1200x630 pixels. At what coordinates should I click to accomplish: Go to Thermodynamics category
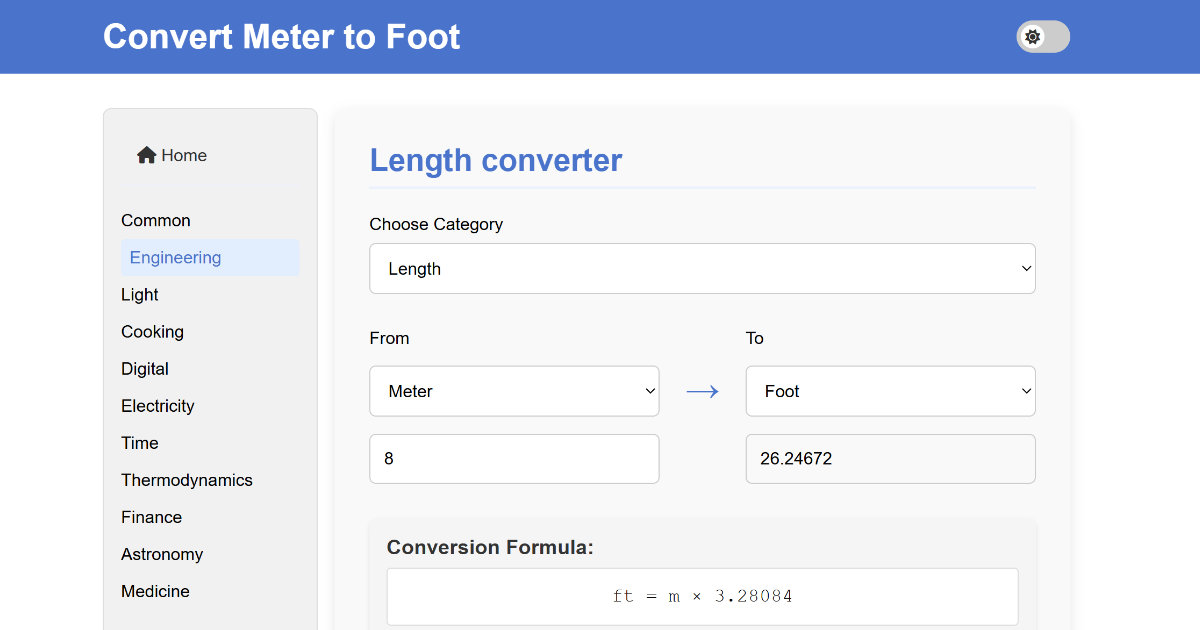tap(187, 479)
